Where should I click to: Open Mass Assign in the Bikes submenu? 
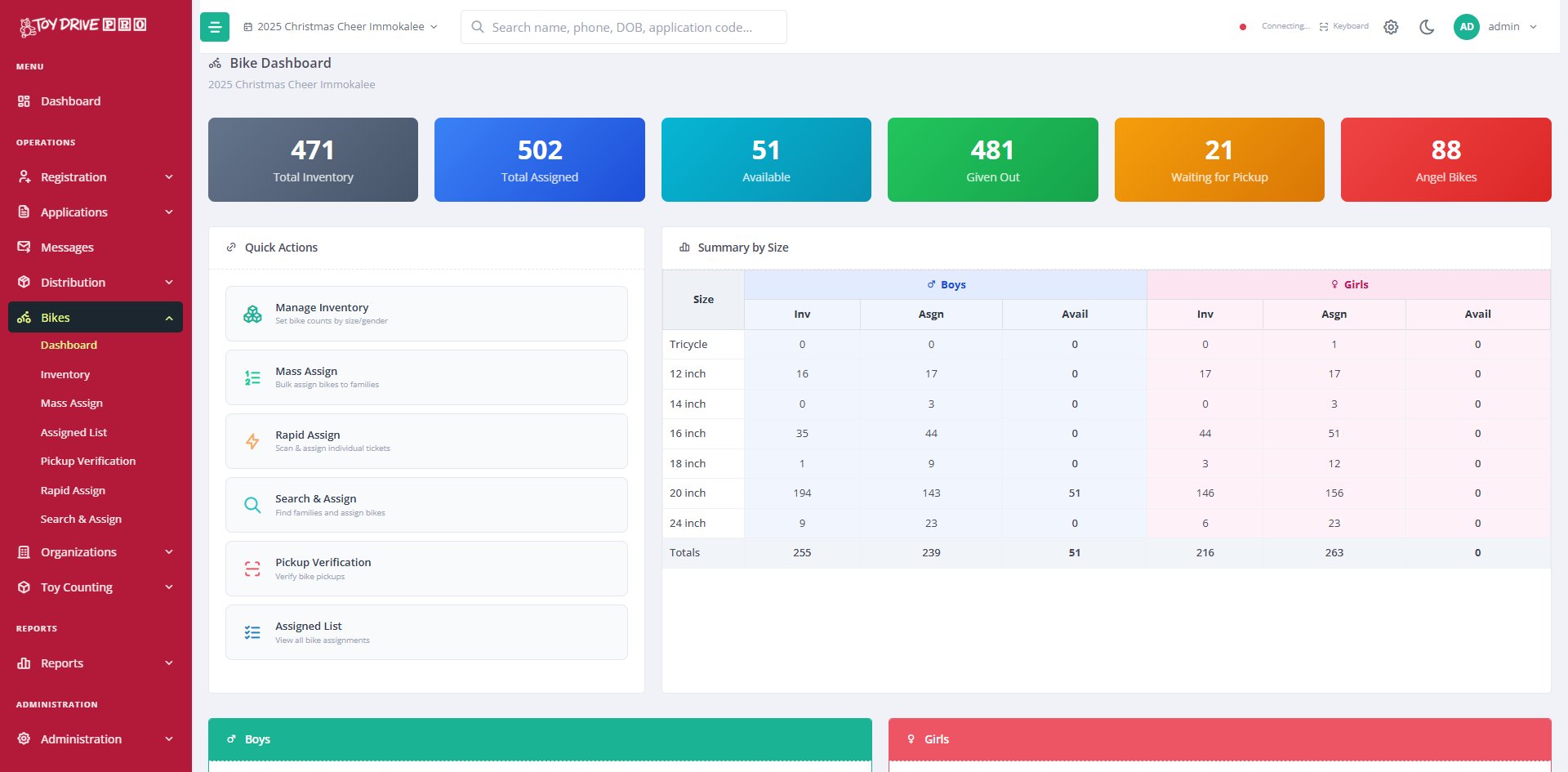[x=72, y=404]
